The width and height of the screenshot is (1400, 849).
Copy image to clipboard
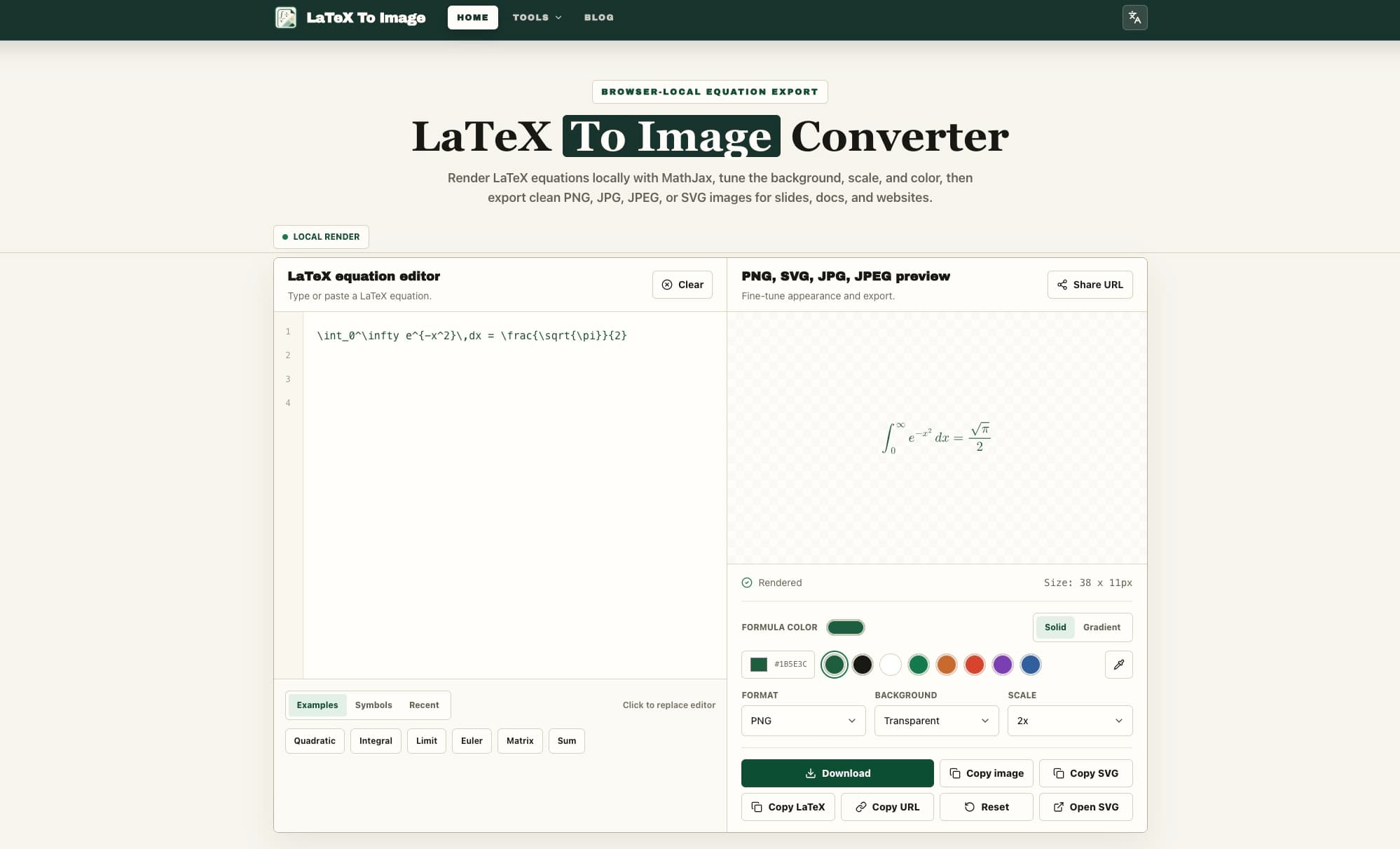[x=986, y=773]
